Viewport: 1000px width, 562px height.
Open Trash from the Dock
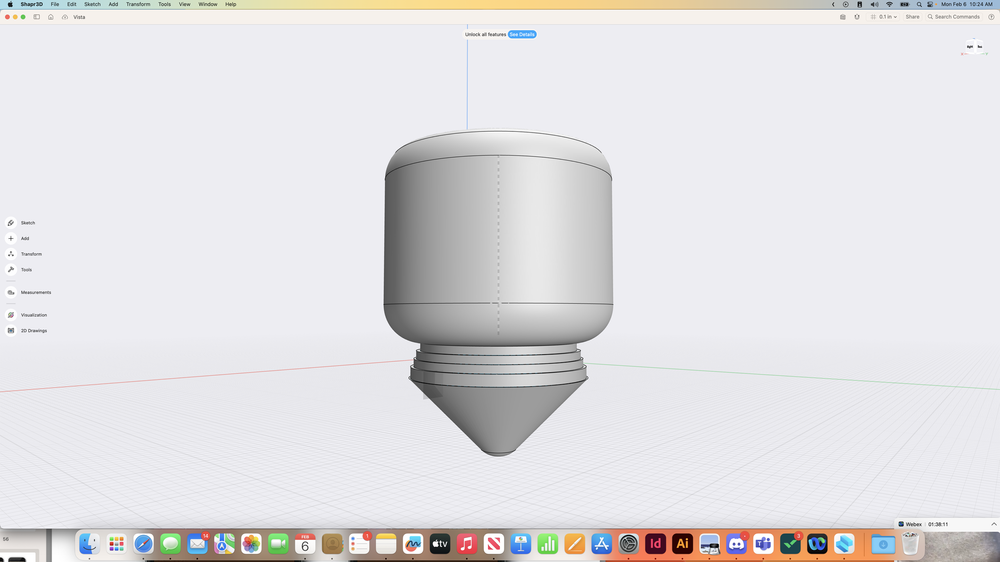pos(910,544)
